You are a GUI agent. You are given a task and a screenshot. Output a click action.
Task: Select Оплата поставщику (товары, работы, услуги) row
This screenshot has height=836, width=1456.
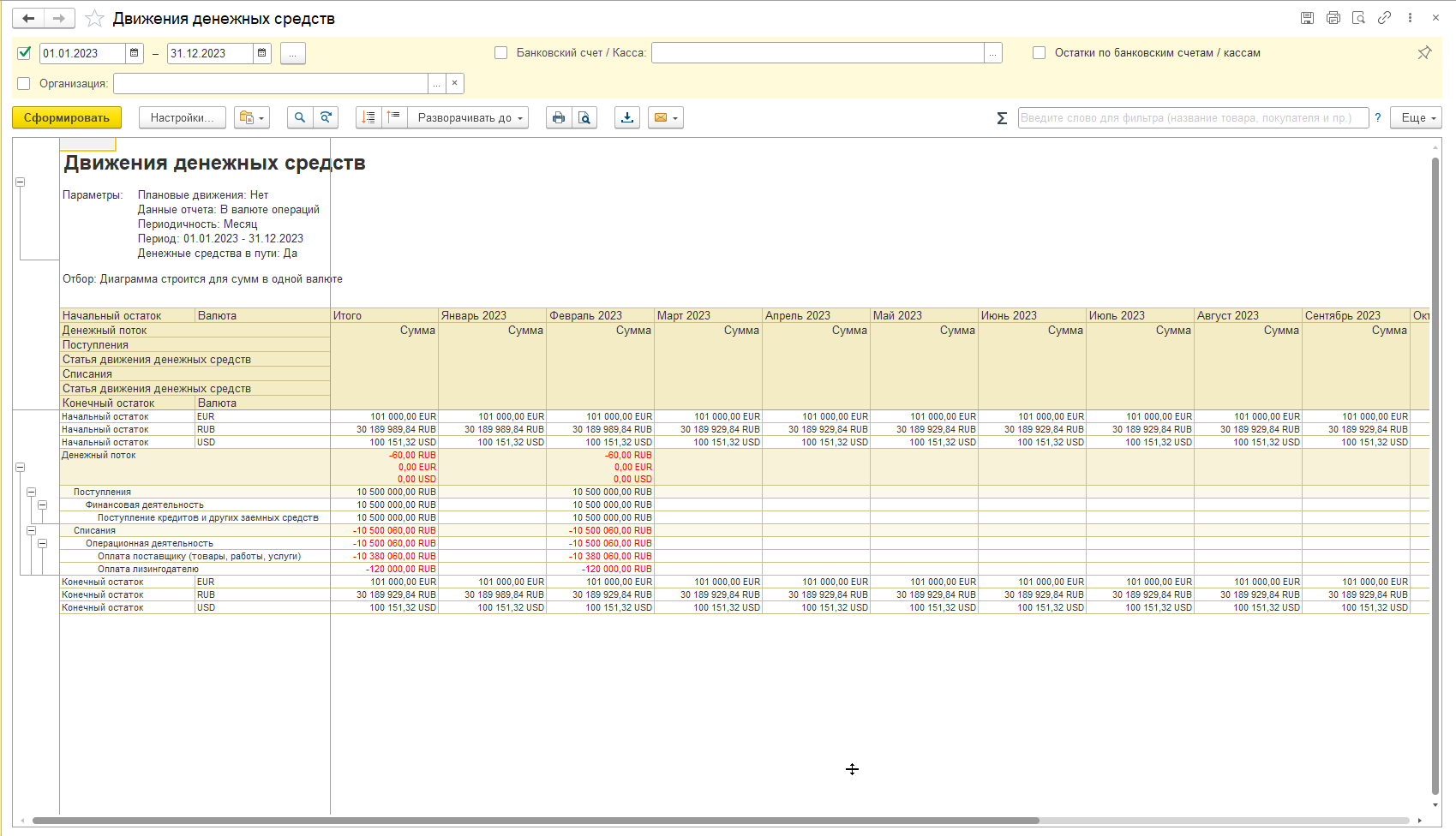click(x=199, y=556)
